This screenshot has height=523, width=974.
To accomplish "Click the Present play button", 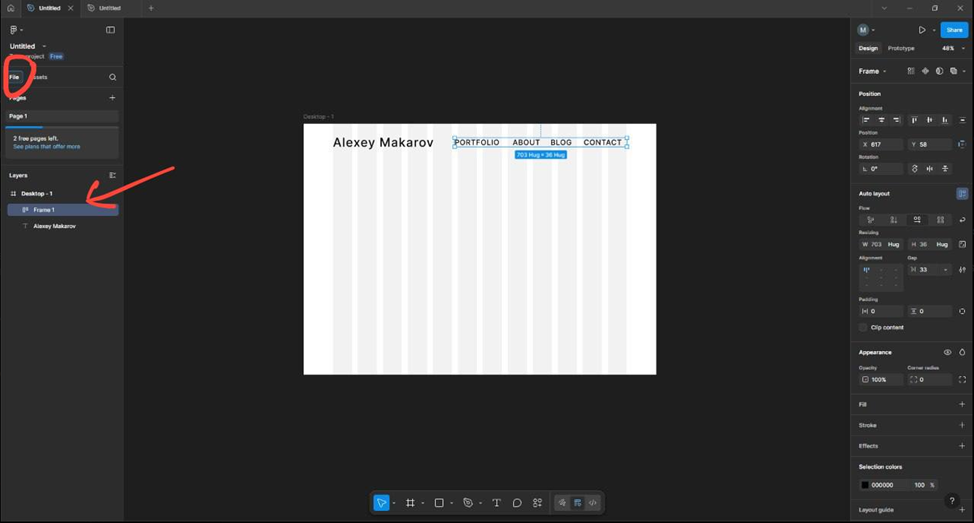I will pos(921,30).
